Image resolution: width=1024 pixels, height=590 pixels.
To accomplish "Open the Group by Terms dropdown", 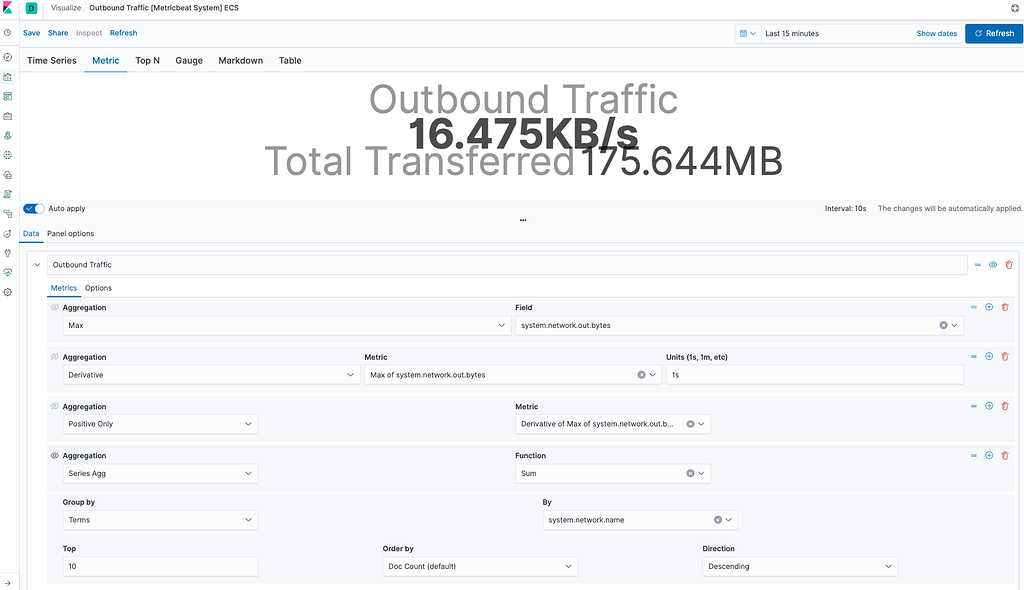I will (160, 519).
